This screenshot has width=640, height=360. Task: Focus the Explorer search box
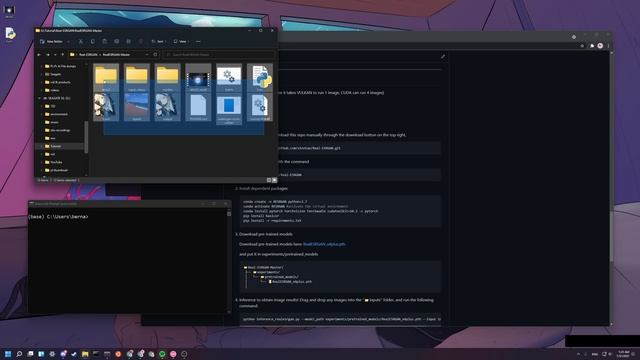(219, 54)
